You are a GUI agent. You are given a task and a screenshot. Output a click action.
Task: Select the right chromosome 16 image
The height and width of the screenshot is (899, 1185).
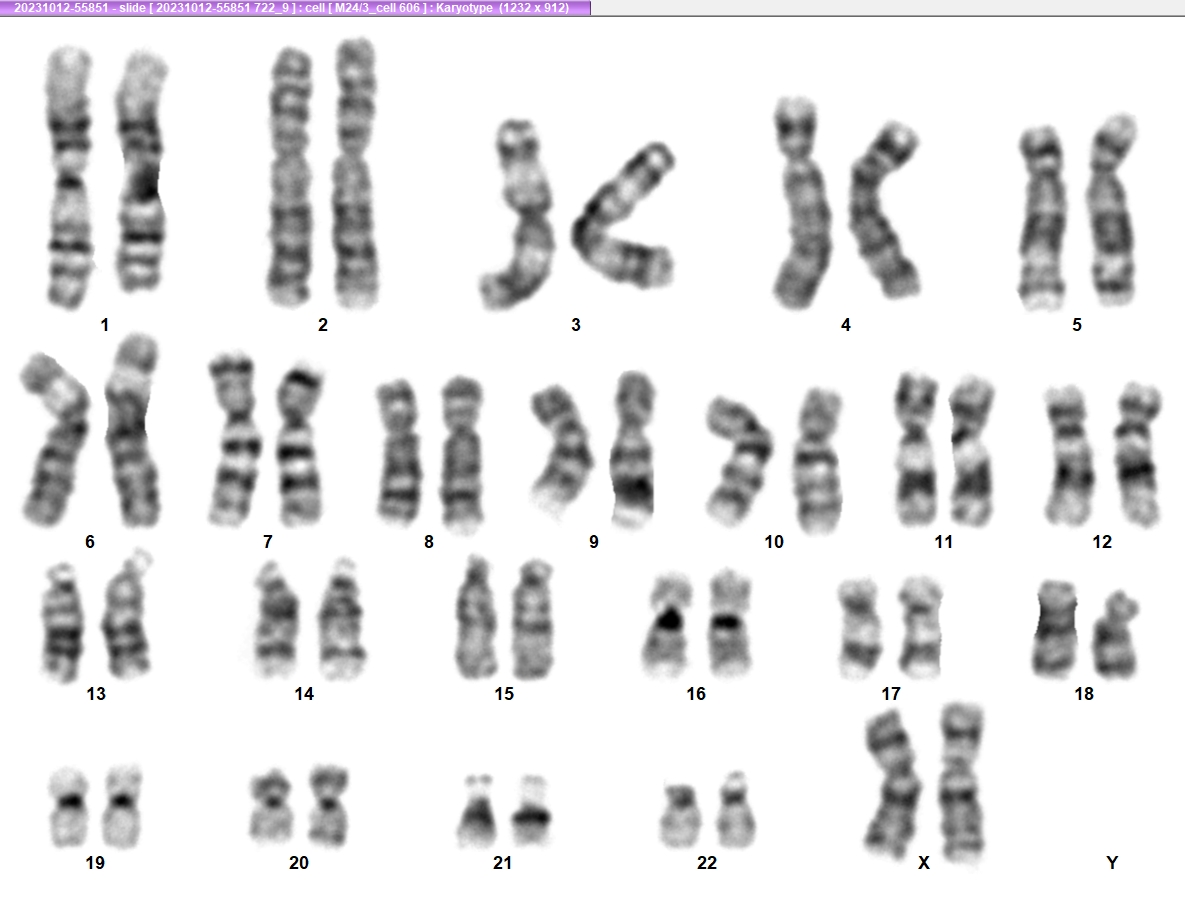pos(729,625)
